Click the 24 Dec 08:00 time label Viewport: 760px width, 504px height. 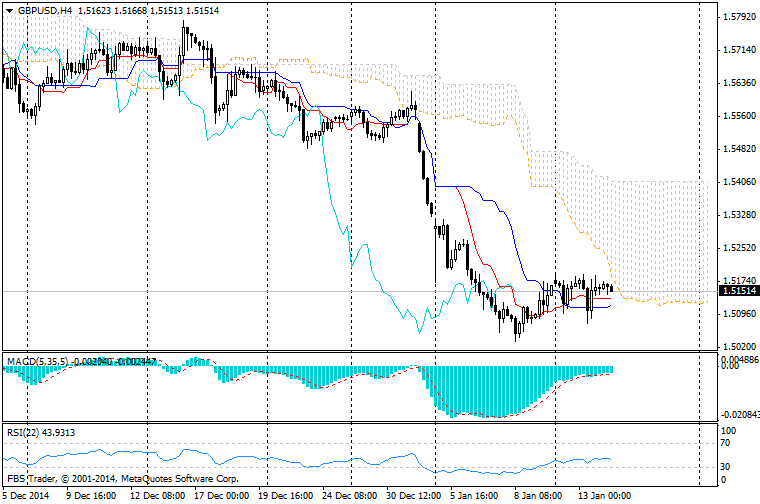349,495
